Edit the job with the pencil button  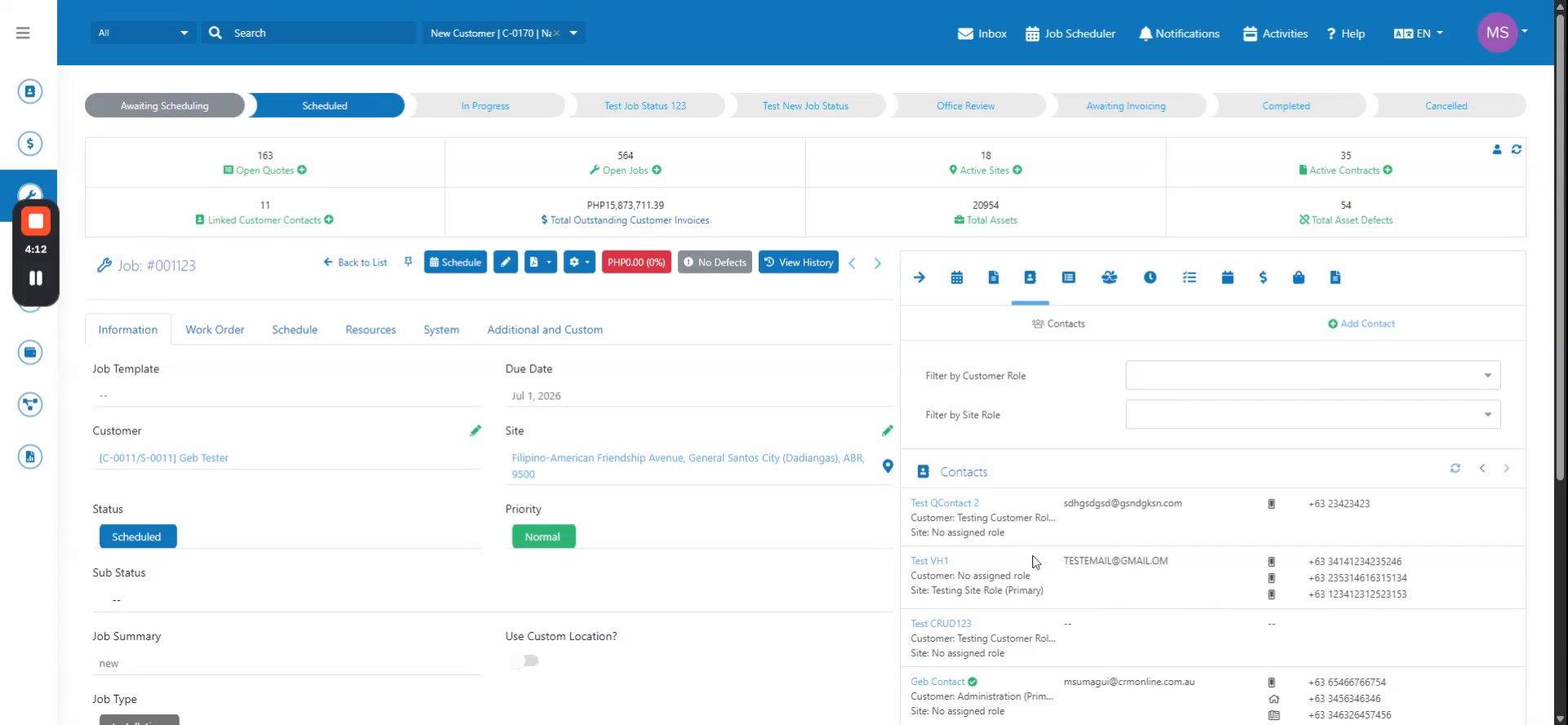point(506,262)
